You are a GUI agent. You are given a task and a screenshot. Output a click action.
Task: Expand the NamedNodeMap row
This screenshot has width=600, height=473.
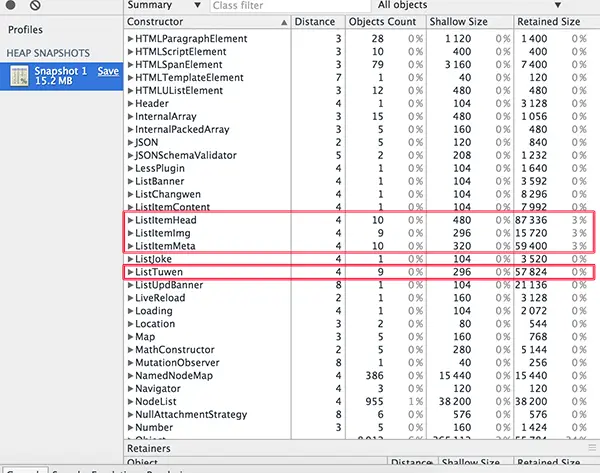(130, 376)
